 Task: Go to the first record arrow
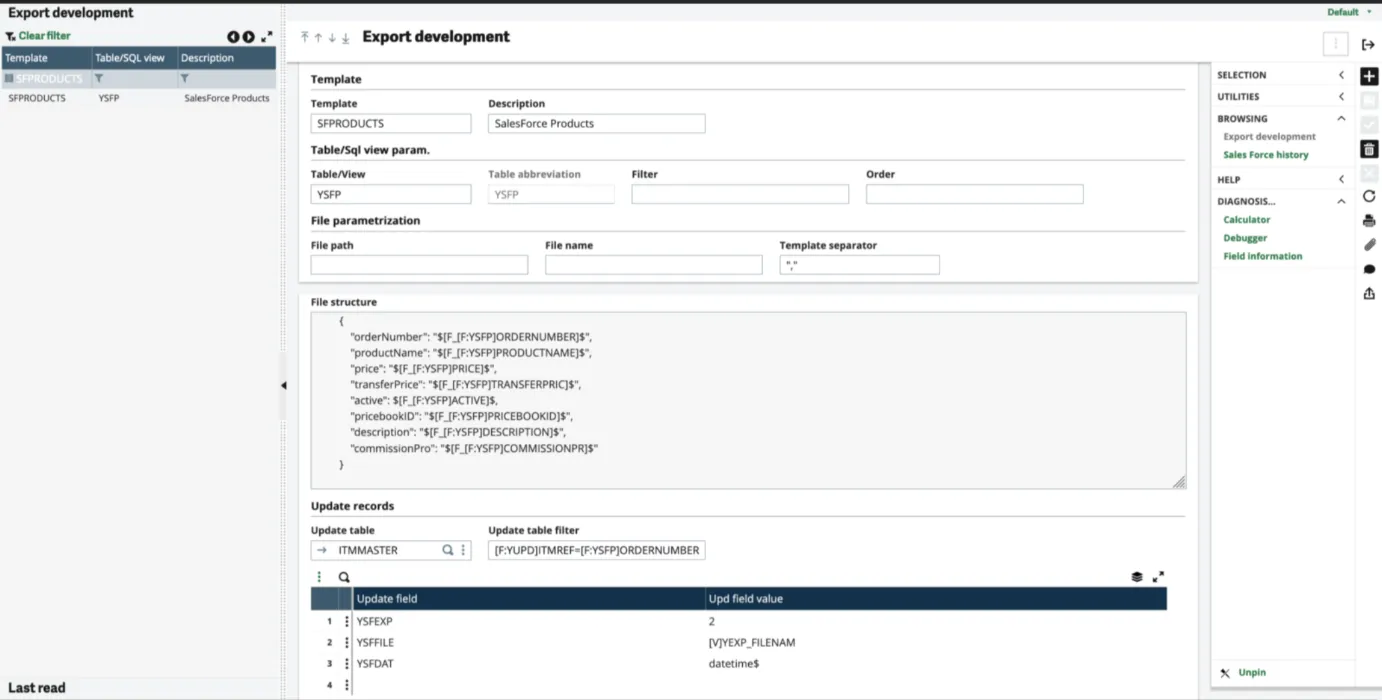pos(305,37)
